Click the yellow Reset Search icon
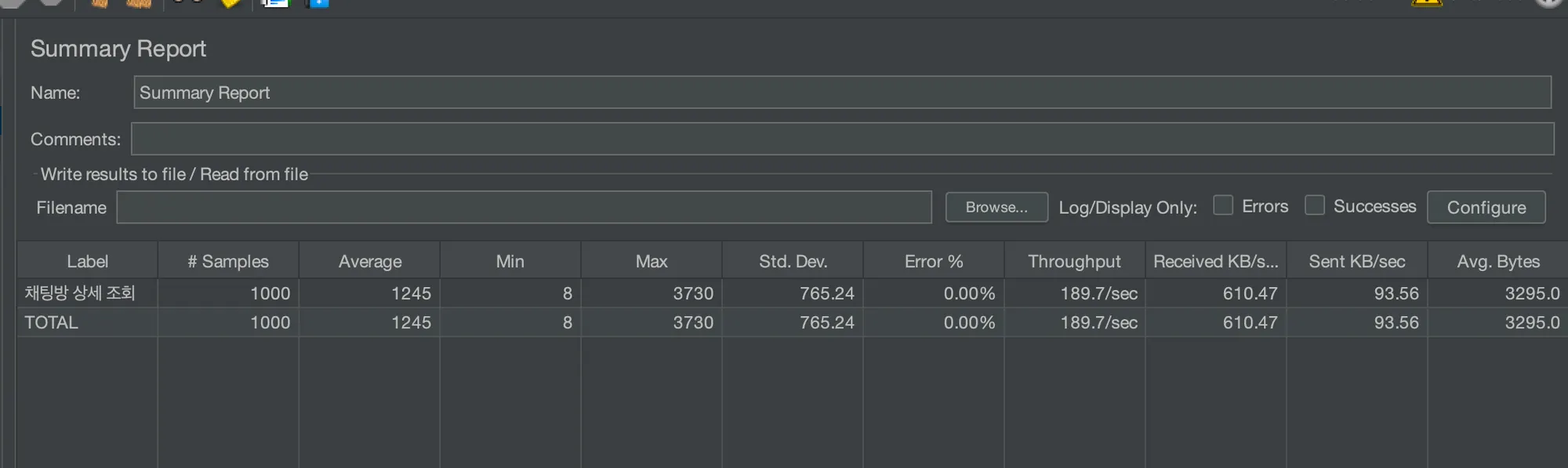 (x=230, y=3)
